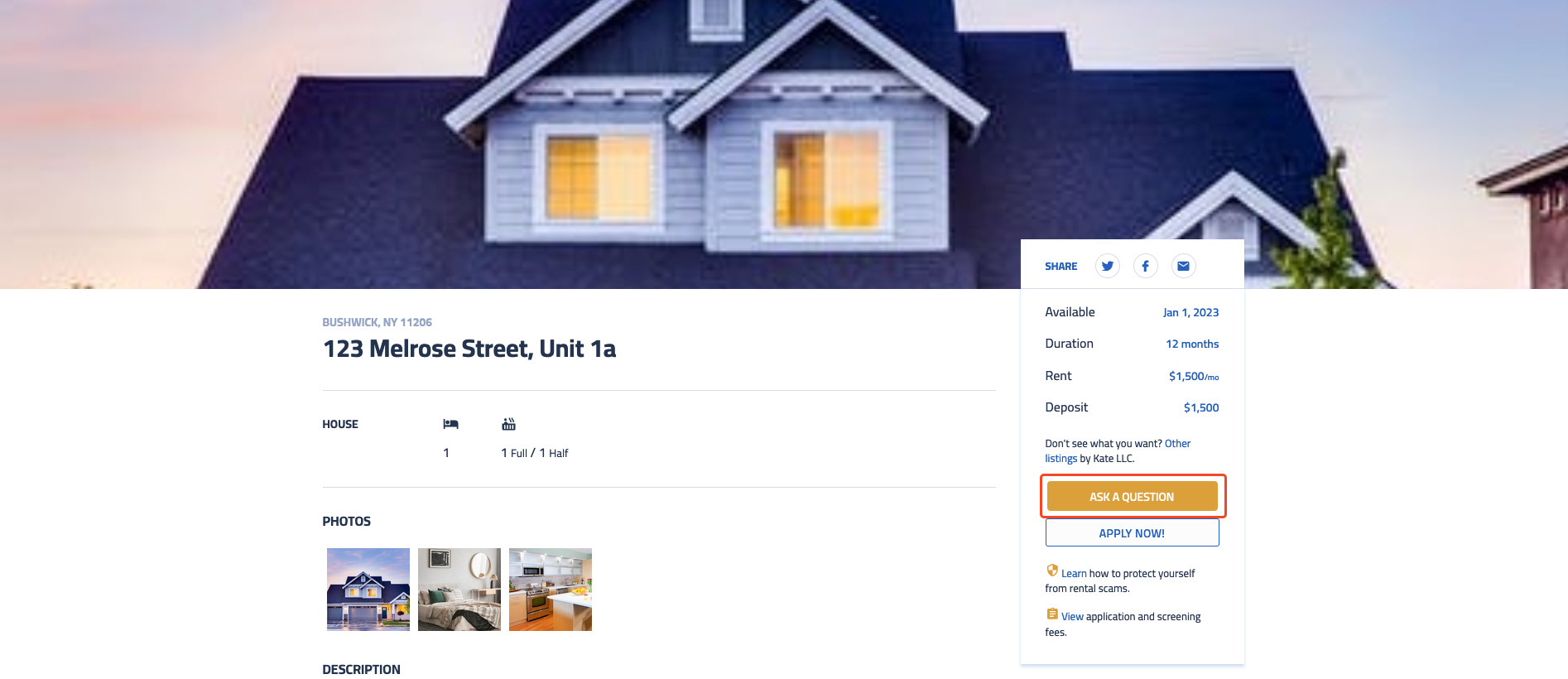1568x679 pixels.
Task: Open the kitchen photo thumbnail
Action: pyautogui.click(x=551, y=590)
